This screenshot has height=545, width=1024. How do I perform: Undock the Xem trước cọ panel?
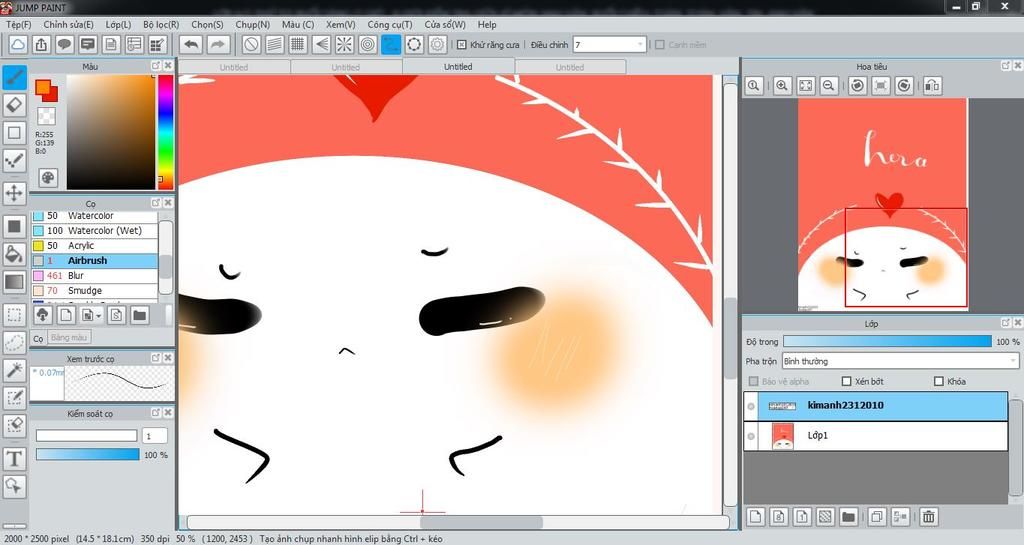155,358
